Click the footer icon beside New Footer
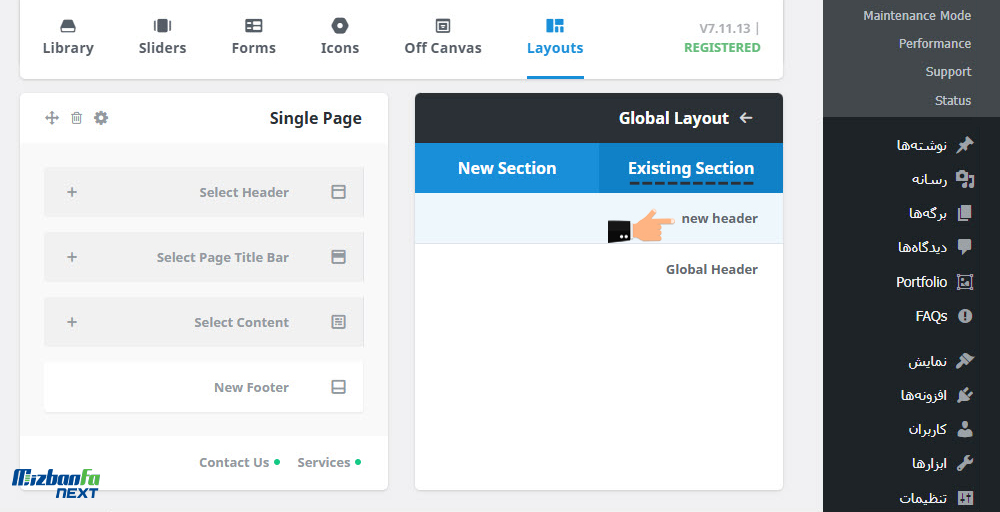 point(339,387)
